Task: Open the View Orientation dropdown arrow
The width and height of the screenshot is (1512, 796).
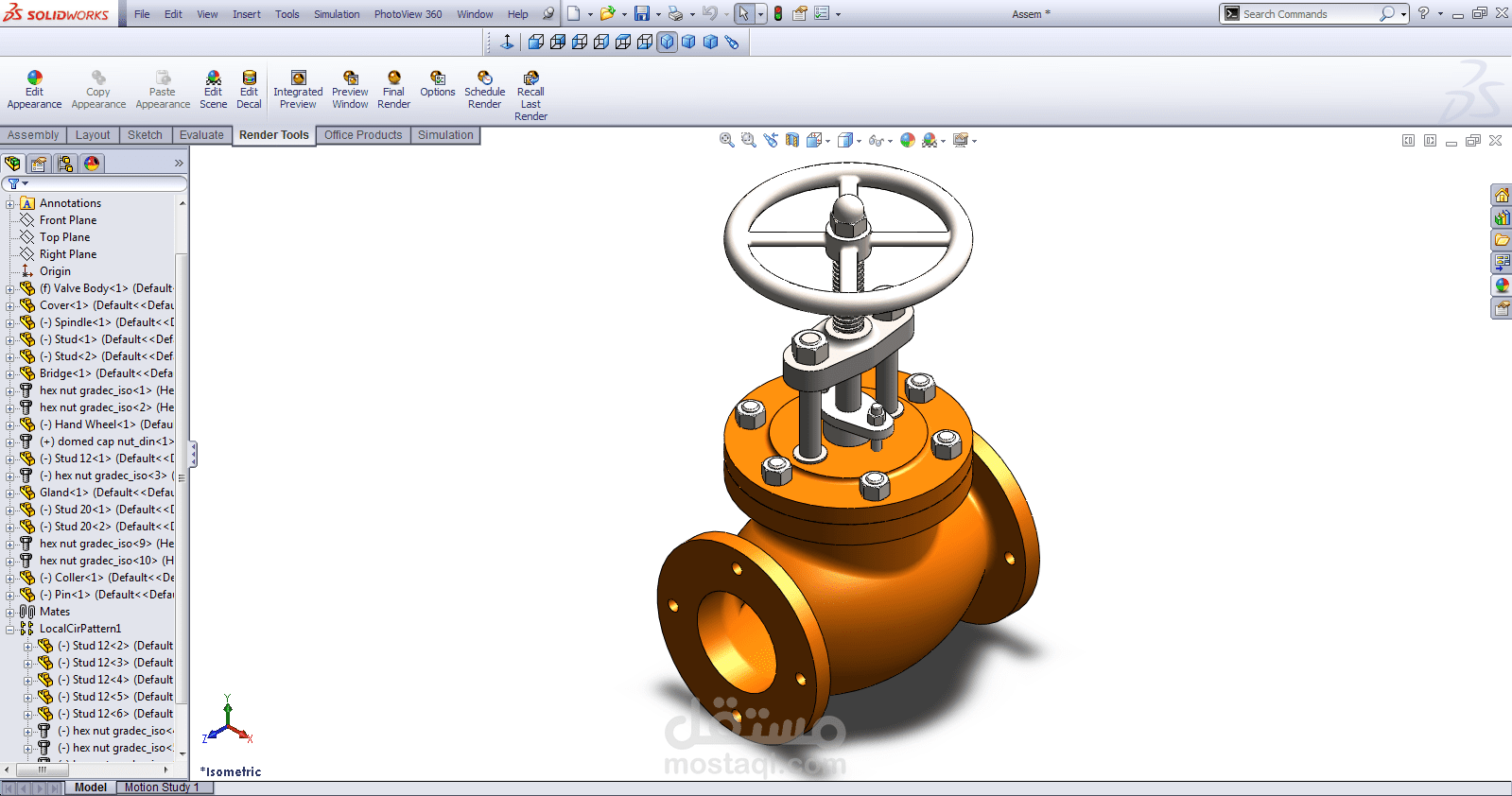Action: coord(827,141)
